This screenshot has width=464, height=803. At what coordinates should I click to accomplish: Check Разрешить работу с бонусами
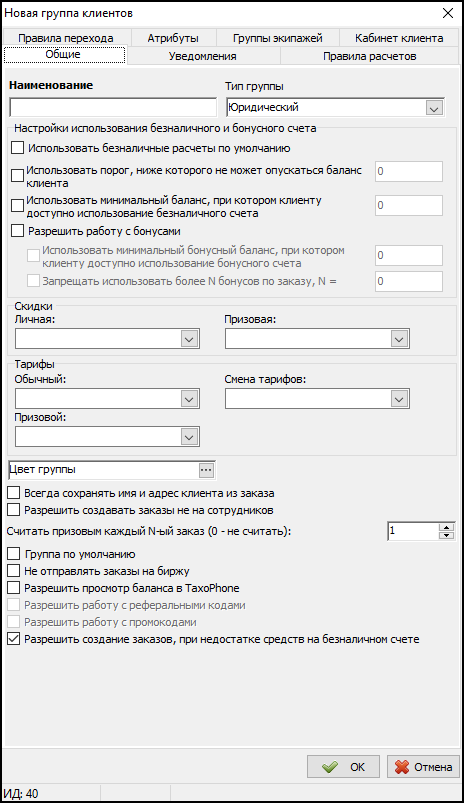pyautogui.click(x=17, y=231)
